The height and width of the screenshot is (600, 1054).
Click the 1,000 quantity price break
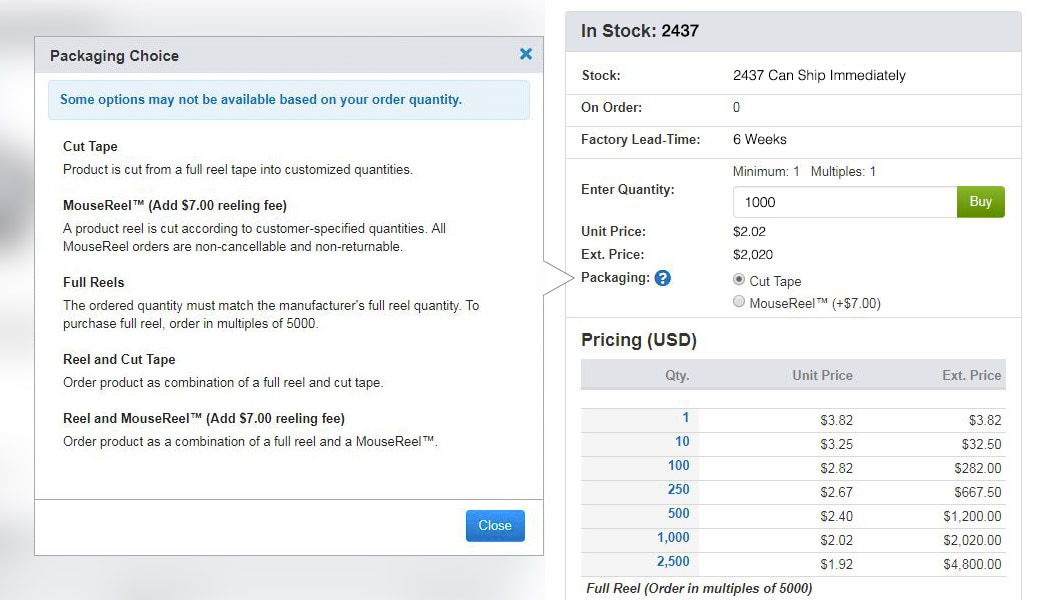673,538
